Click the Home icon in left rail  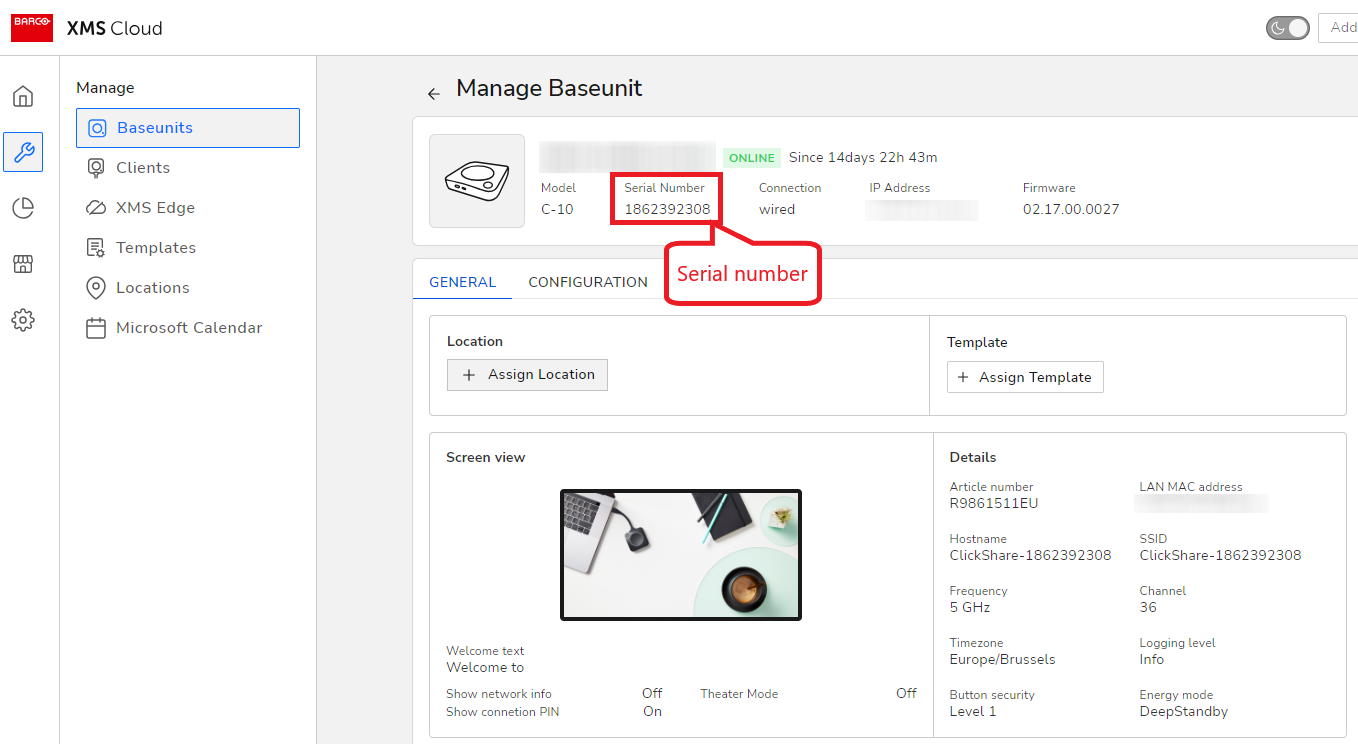(23, 97)
